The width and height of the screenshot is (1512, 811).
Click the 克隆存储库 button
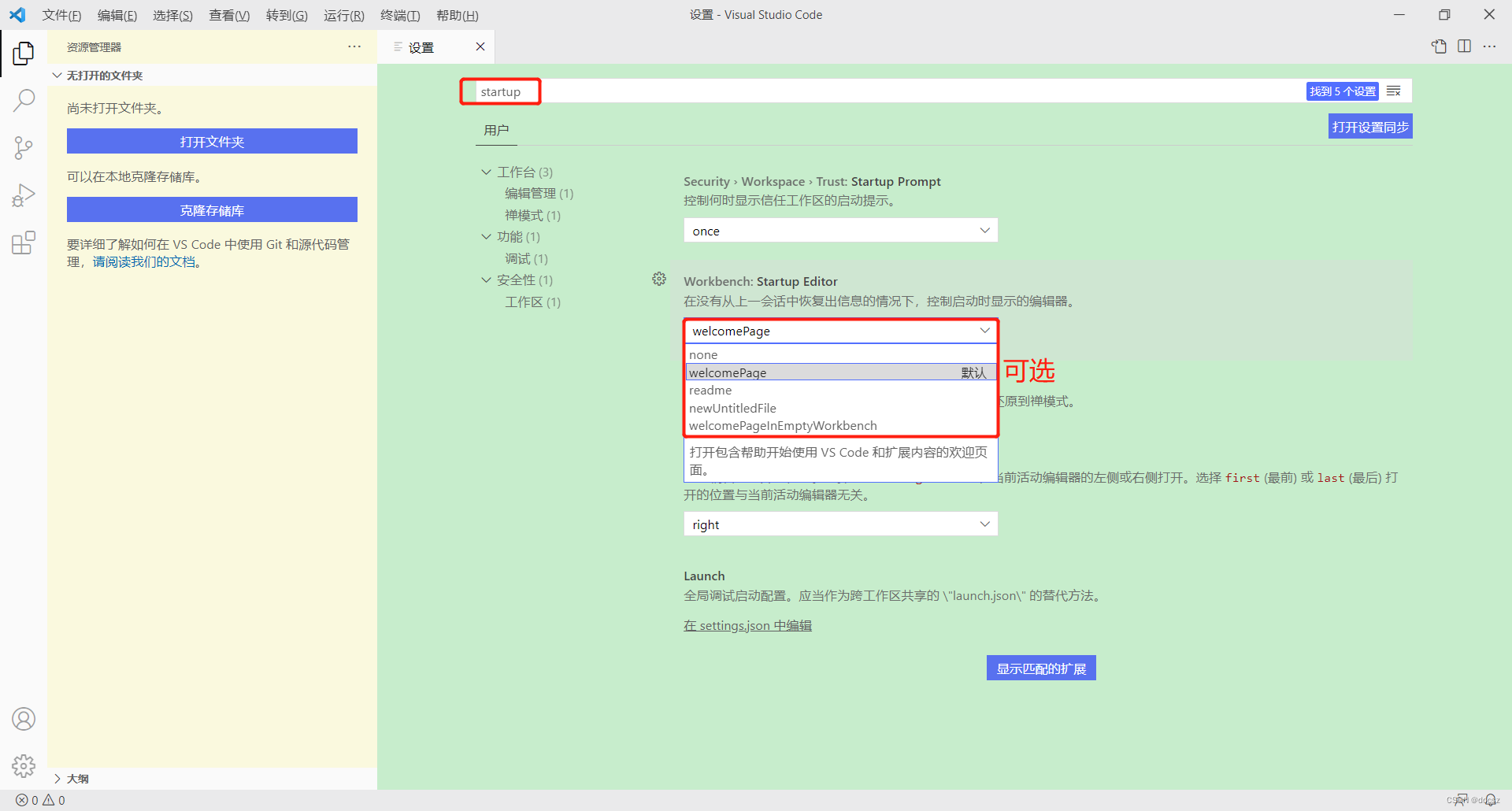click(212, 209)
